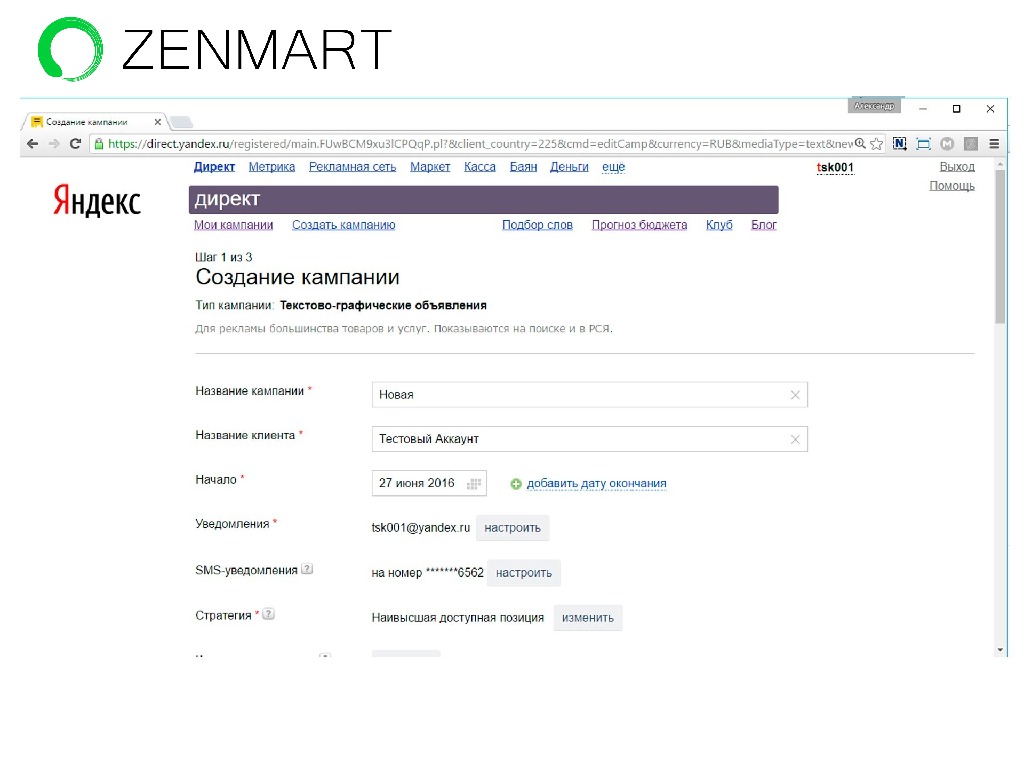Screen dimensions: 1024x768
Task: Click green plus icon for end date
Action: [516, 484]
